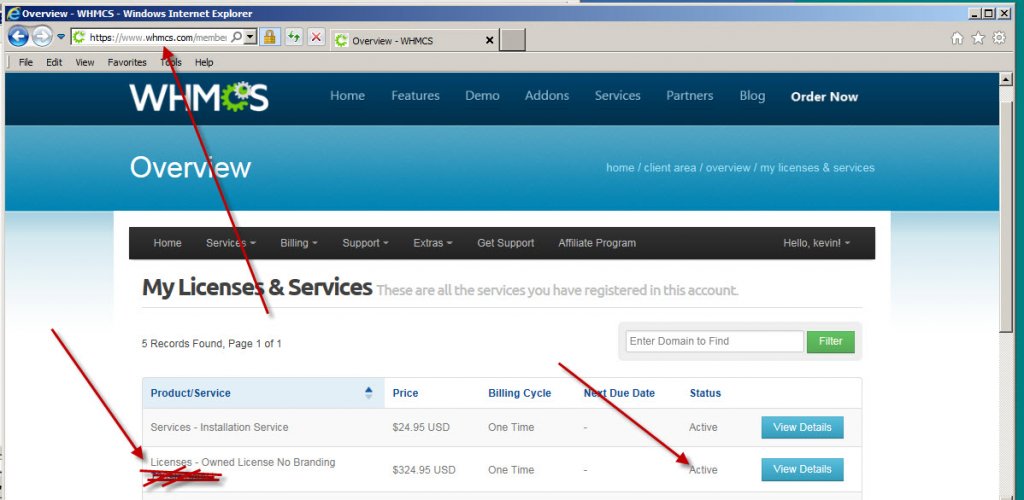Click the security lock icon

(269, 37)
